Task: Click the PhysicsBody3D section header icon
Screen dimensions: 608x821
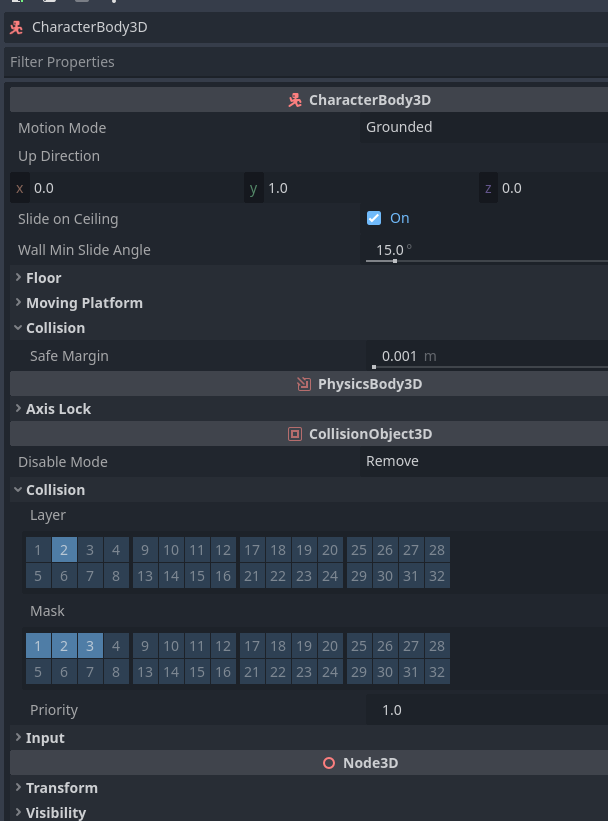Action: [304, 384]
